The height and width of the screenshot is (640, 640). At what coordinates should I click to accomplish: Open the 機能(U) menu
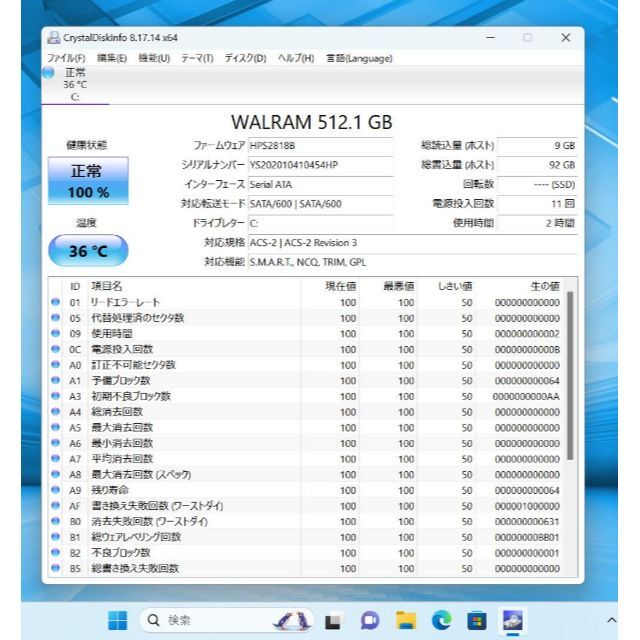pos(154,58)
